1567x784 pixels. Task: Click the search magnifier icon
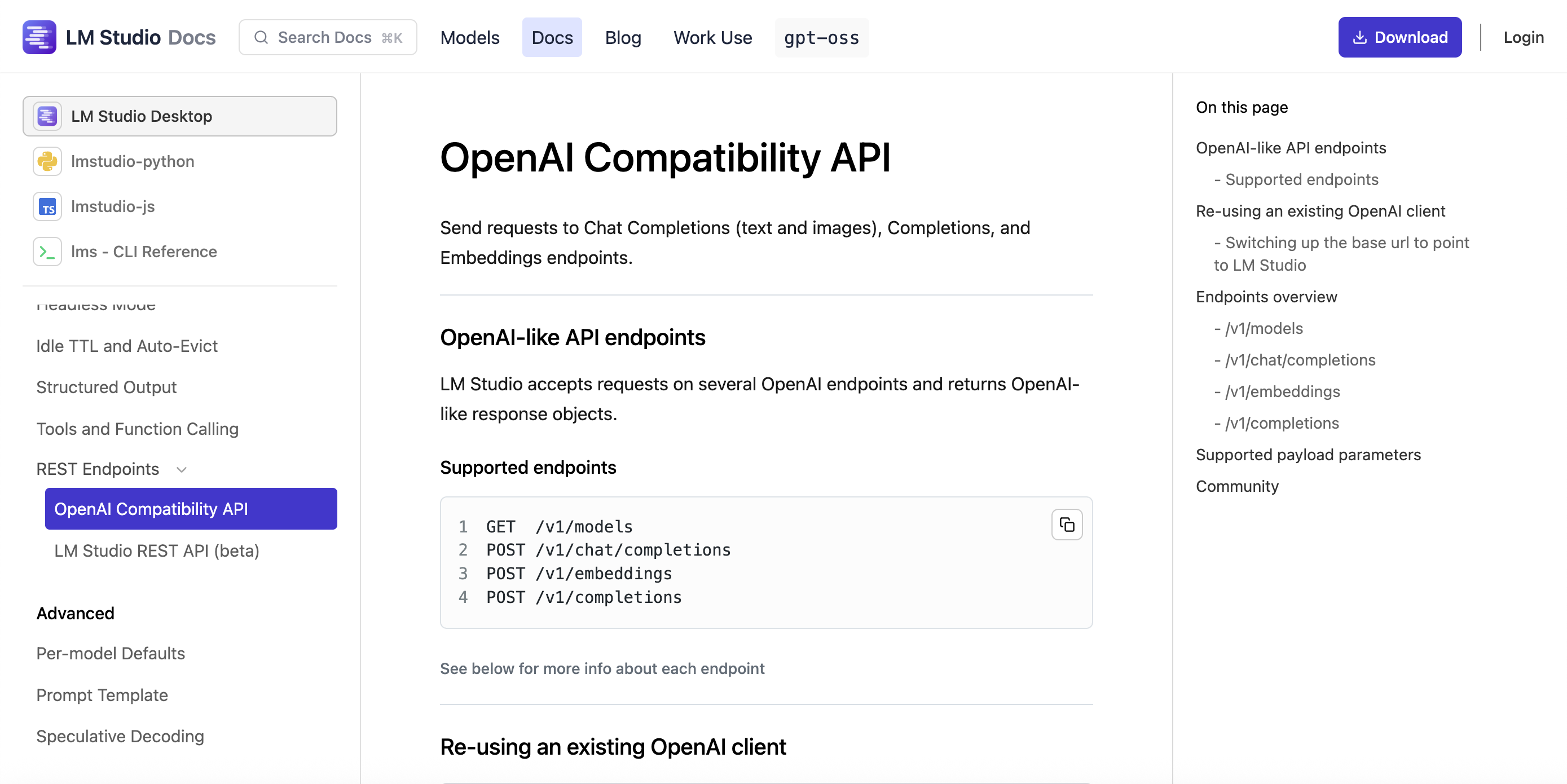(261, 38)
